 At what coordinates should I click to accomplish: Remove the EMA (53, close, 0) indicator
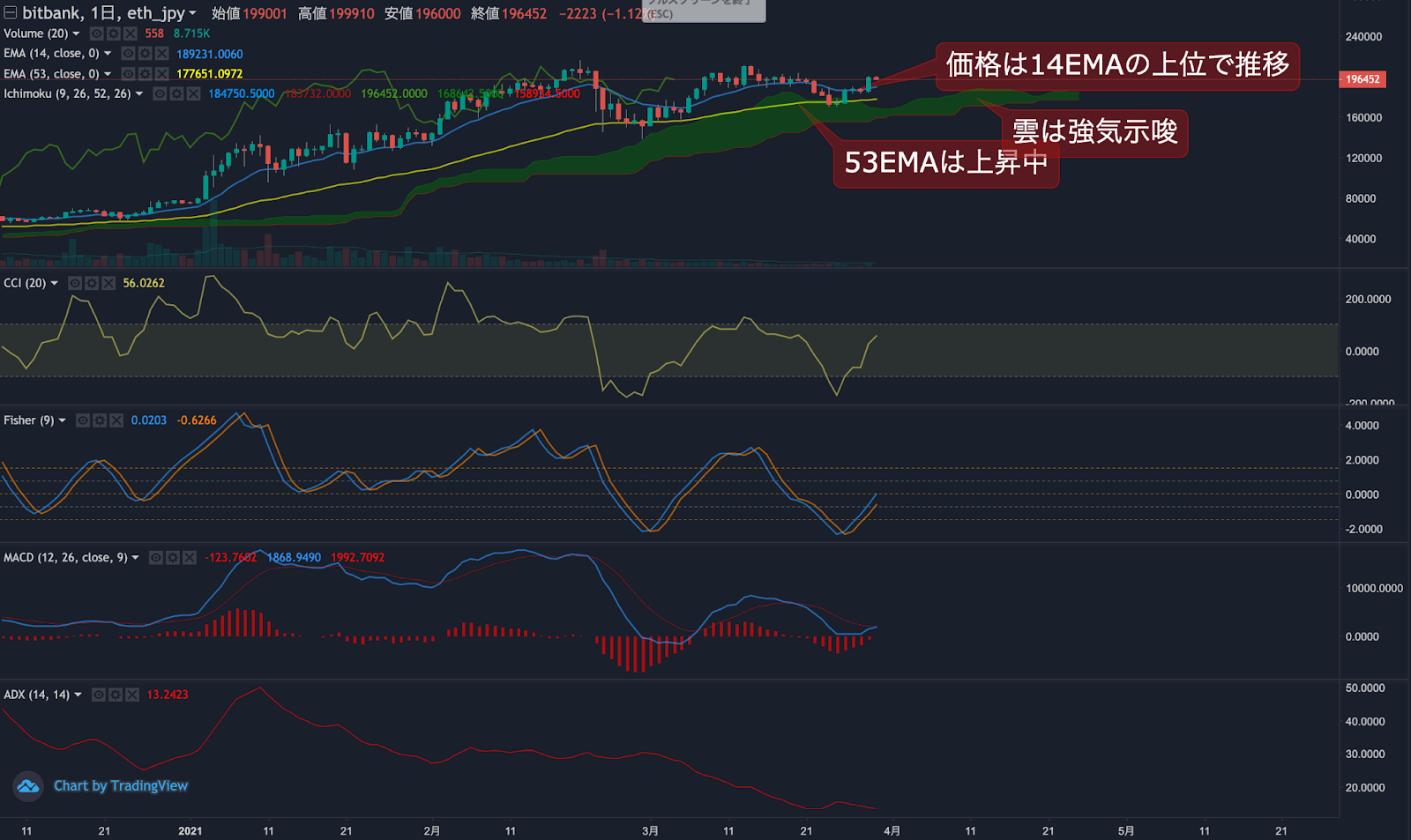click(x=161, y=74)
